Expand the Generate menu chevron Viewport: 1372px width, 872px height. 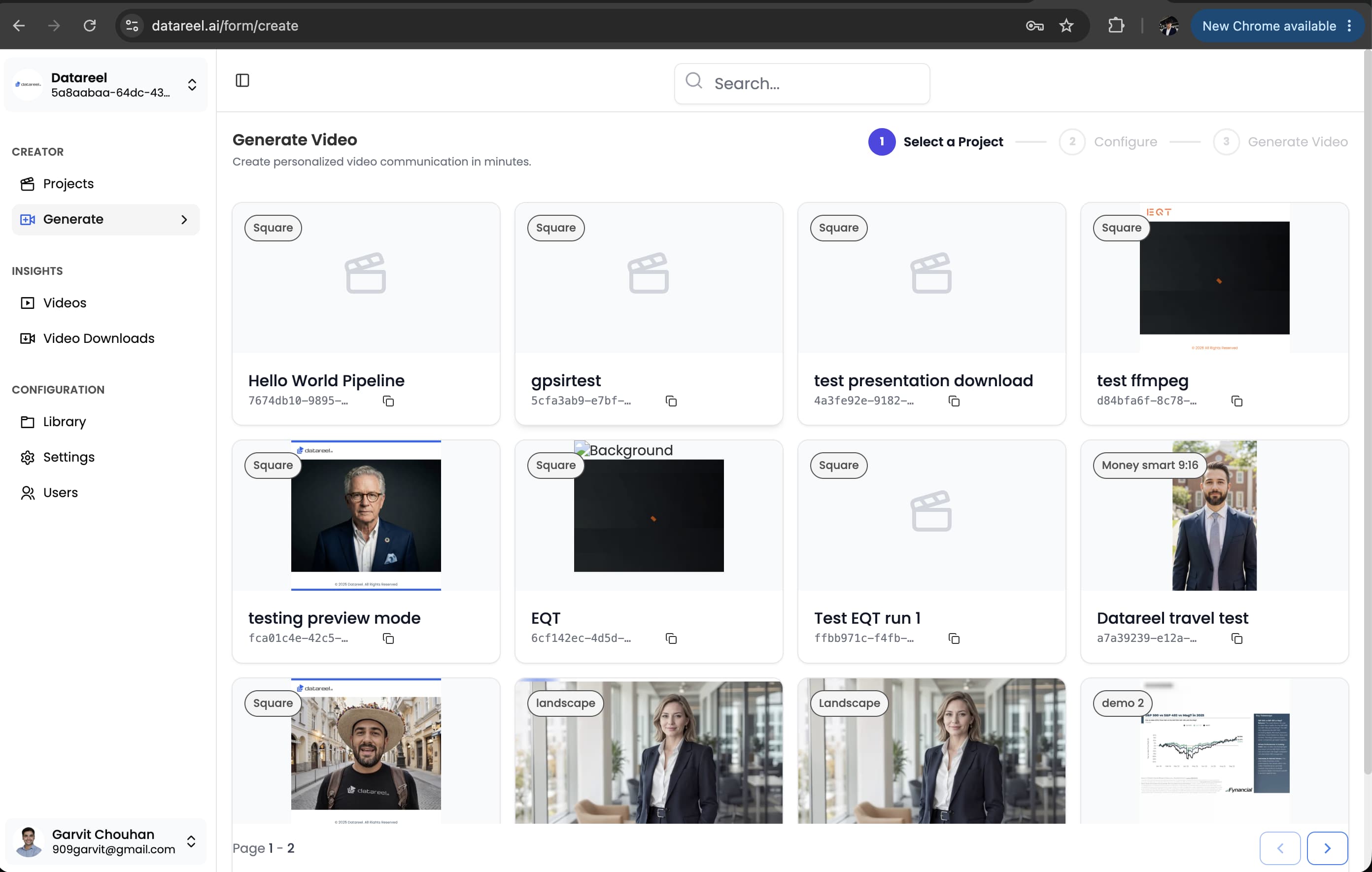pyautogui.click(x=184, y=219)
